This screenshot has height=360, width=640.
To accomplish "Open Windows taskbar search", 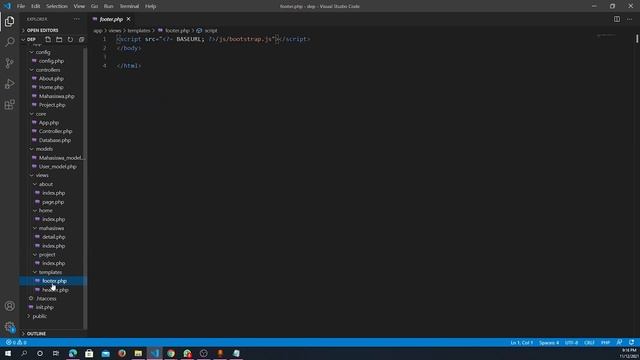I will 24,353.
